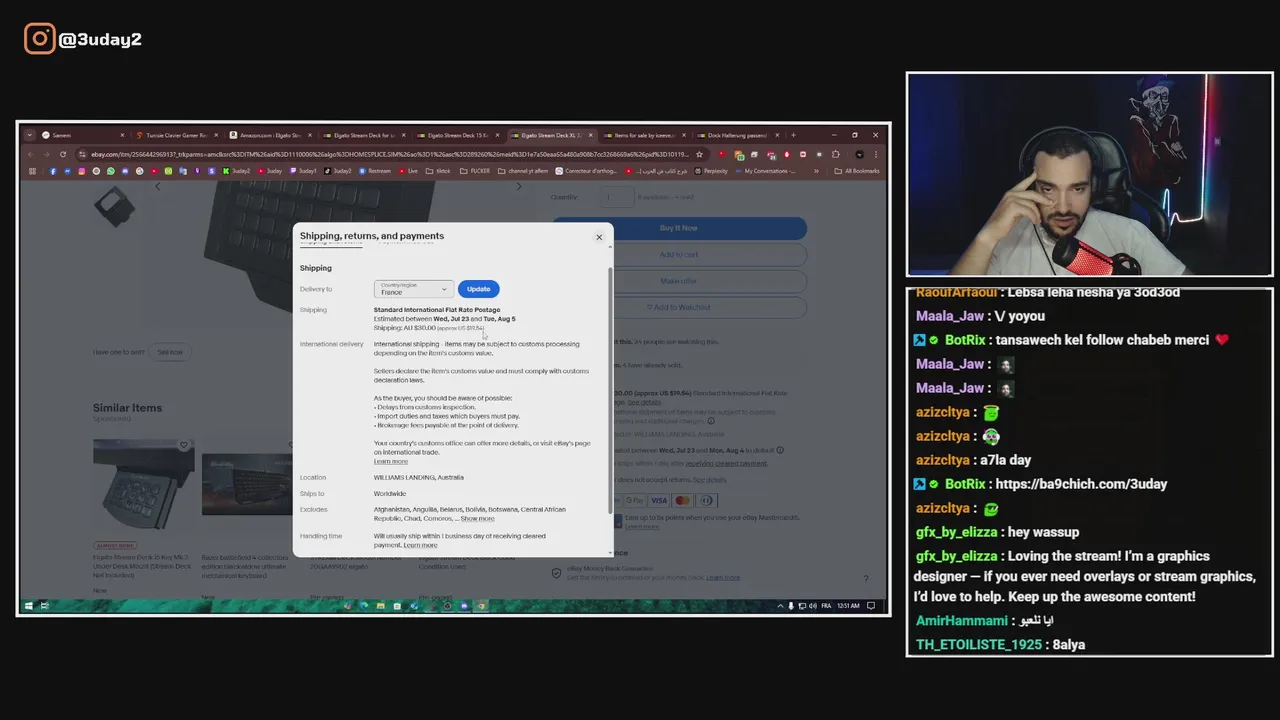The image size is (1280, 720).
Task: Click the Mastercard payment icon
Action: (683, 501)
